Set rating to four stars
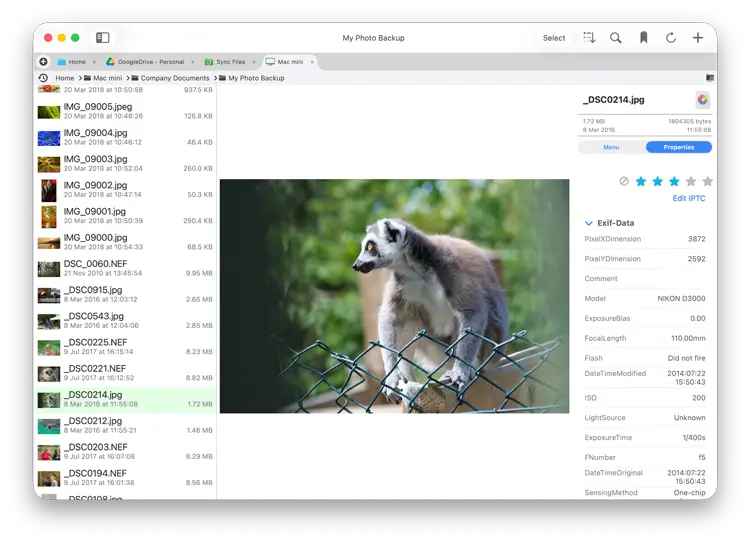The height and width of the screenshot is (543, 750). 690,182
